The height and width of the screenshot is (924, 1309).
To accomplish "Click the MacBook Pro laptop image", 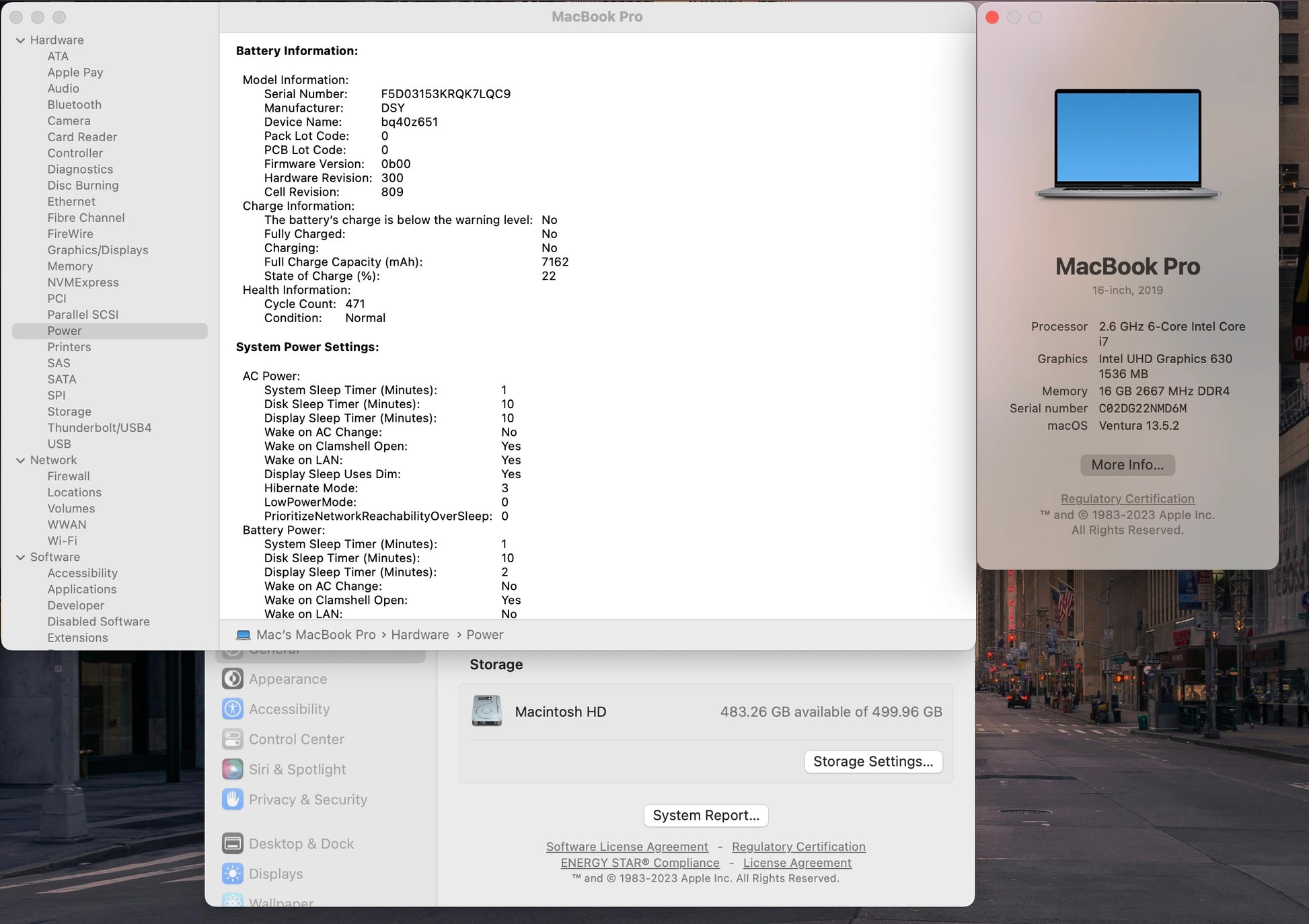I will pyautogui.click(x=1127, y=143).
